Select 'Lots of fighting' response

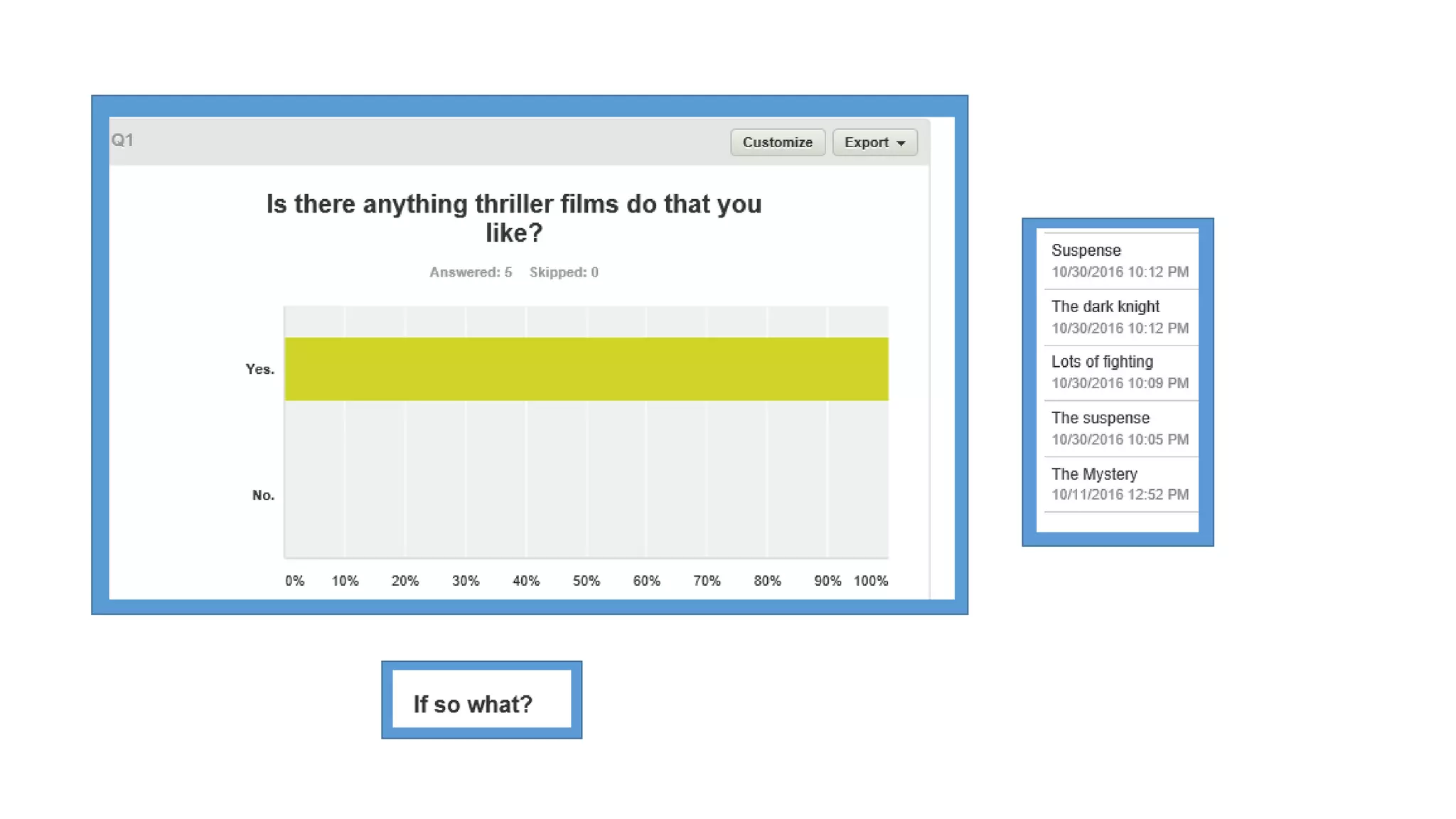1102,362
